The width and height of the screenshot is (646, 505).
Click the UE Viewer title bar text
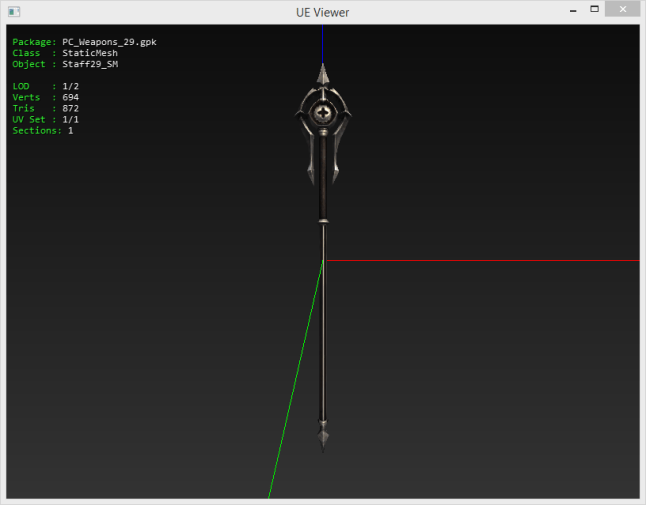click(322, 11)
